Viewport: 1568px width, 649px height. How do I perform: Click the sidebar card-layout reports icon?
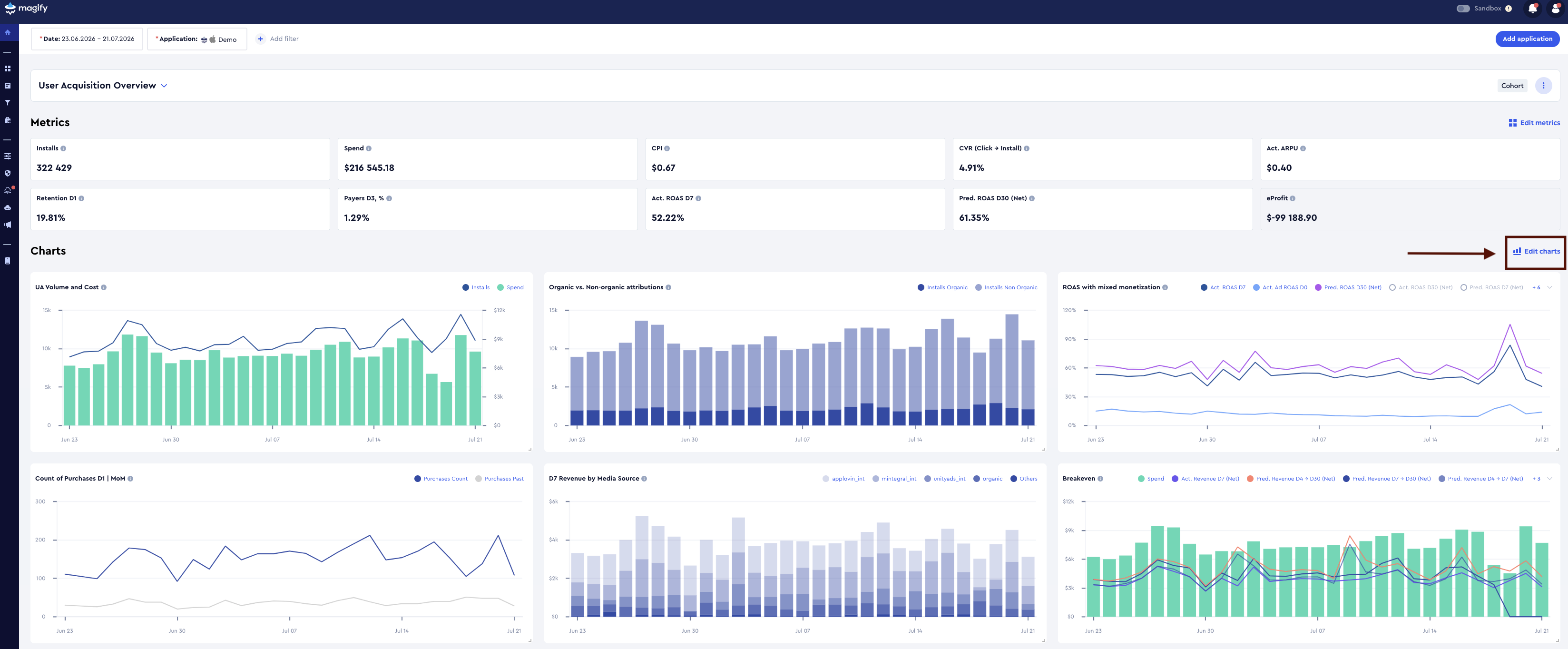[8, 86]
